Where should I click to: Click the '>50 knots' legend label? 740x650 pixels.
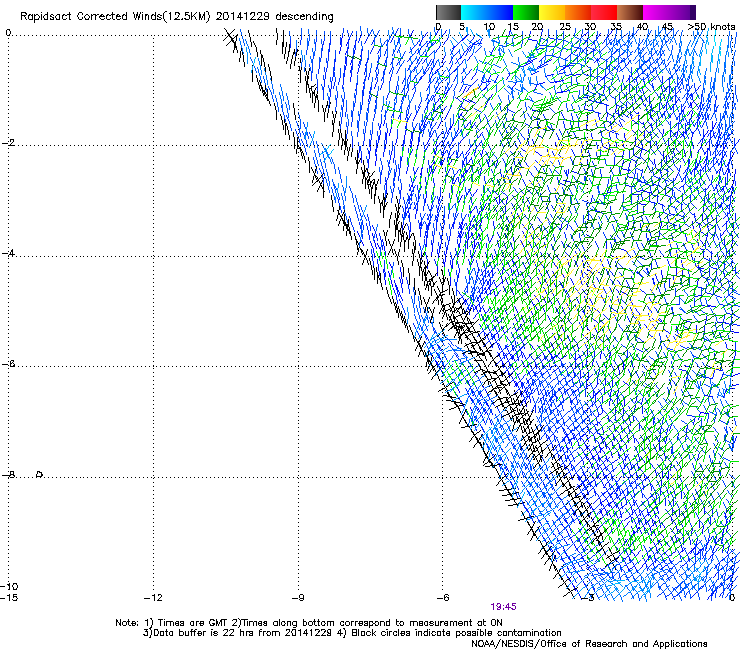[711, 26]
